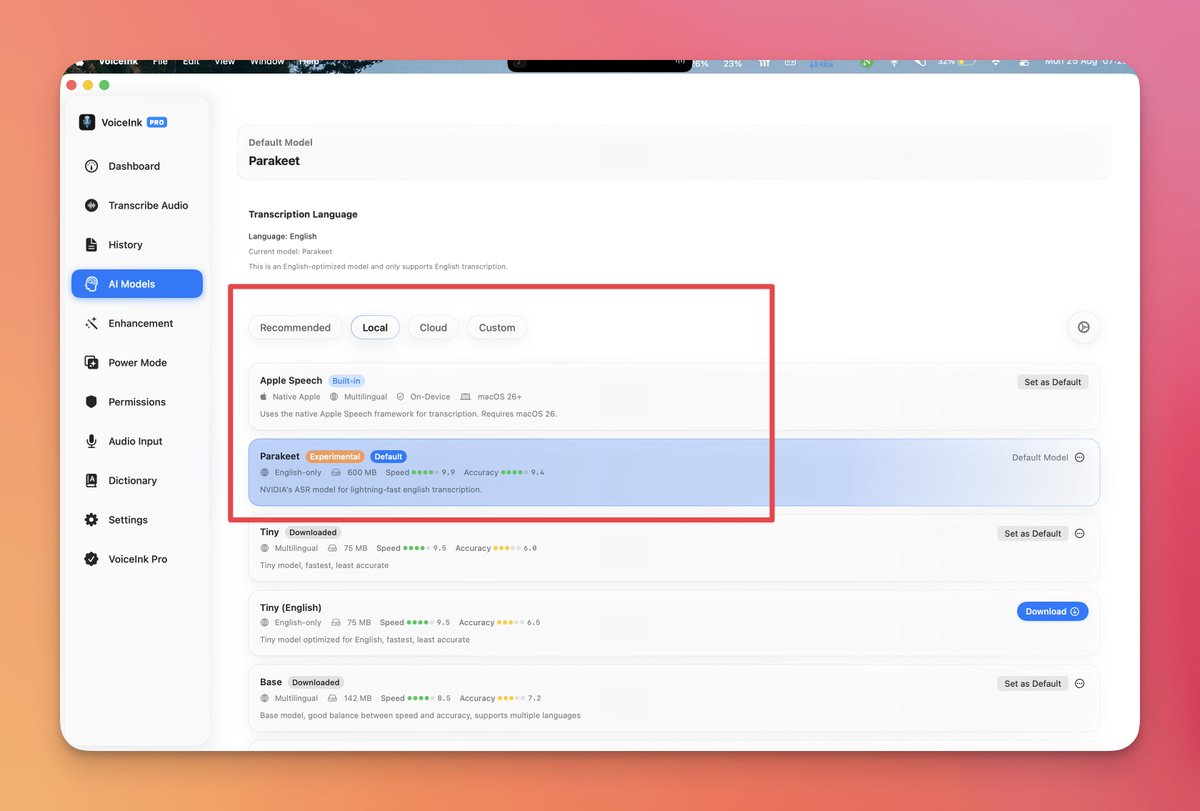Open the History section
Image resolution: width=1200 pixels, height=811 pixels.
coord(136,245)
